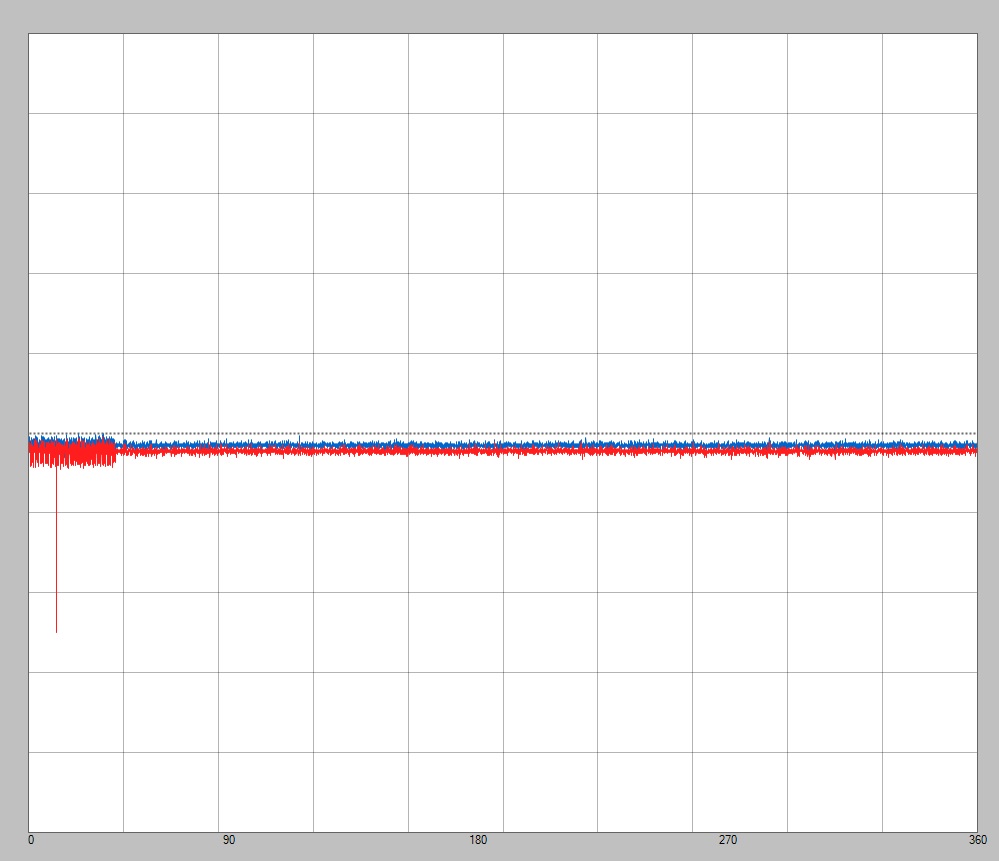Click the tall red downward spike
999x861 pixels.
[x=56, y=550]
